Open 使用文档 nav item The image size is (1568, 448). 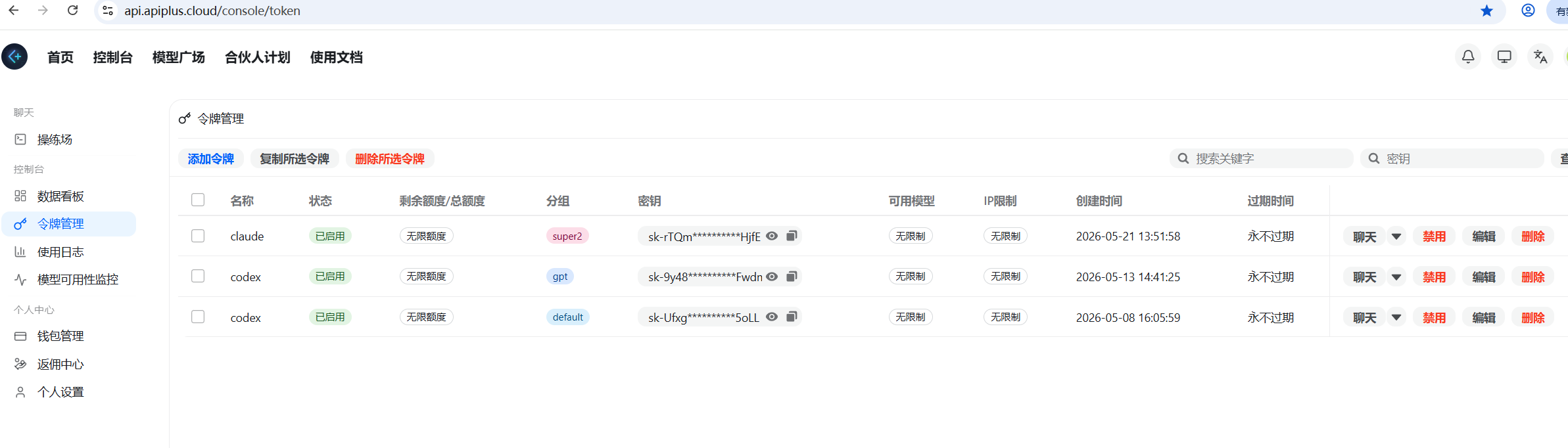coord(337,57)
